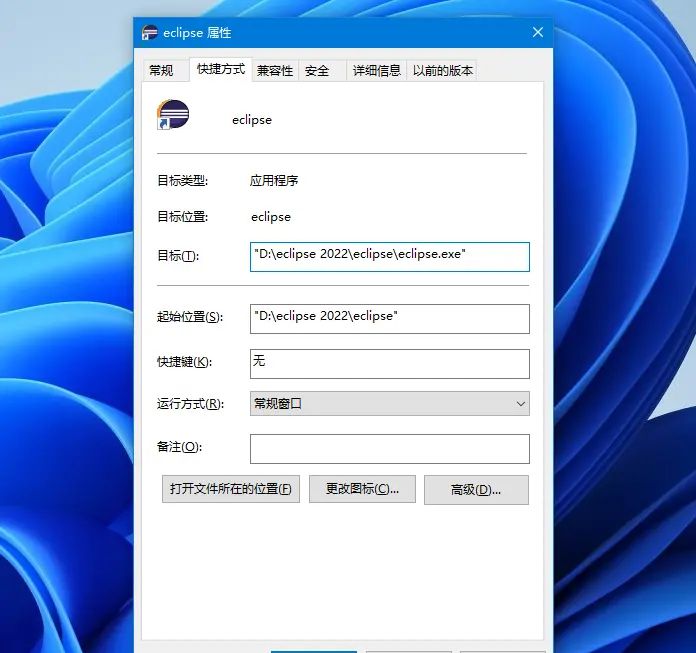696x653 pixels.
Task: Click the empty 备注 comment field
Action: point(389,448)
